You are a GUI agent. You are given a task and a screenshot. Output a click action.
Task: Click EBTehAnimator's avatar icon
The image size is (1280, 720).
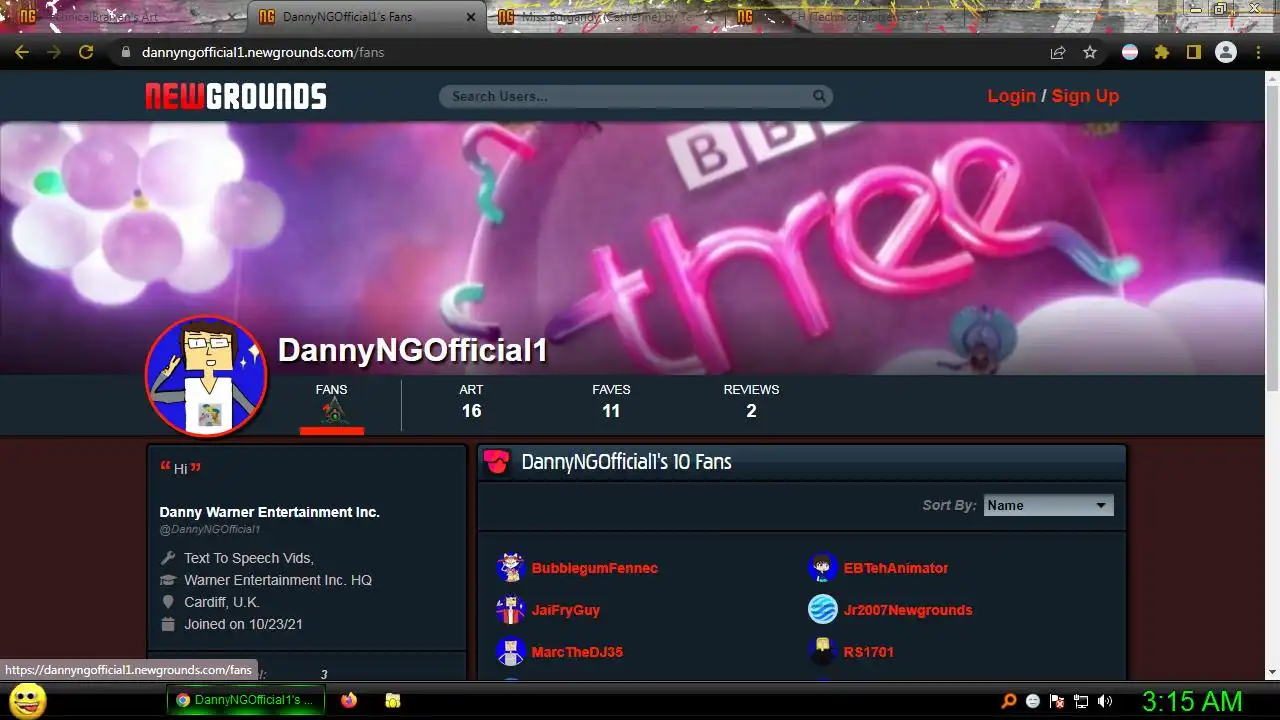(823, 568)
